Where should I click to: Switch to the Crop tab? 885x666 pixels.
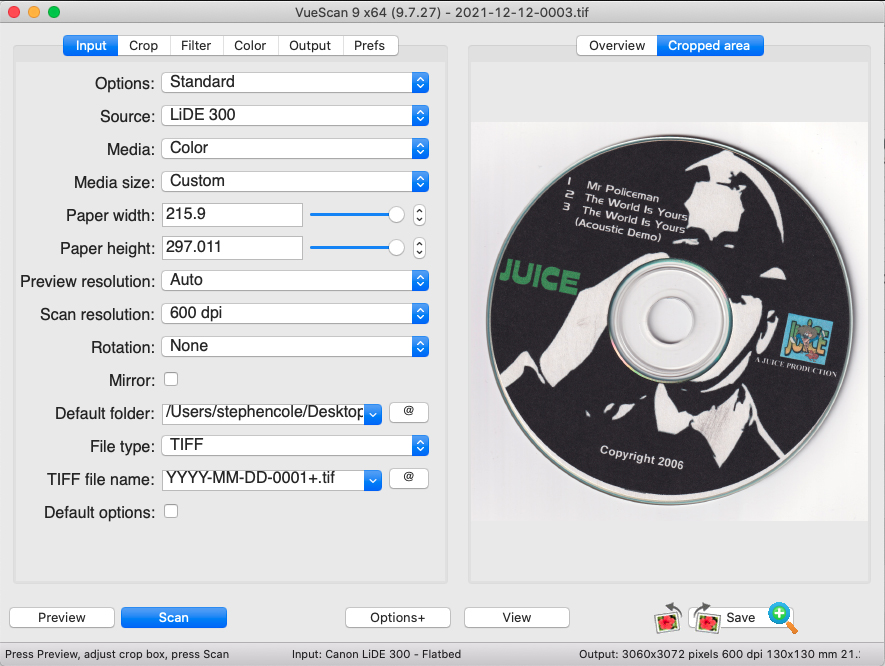point(143,46)
